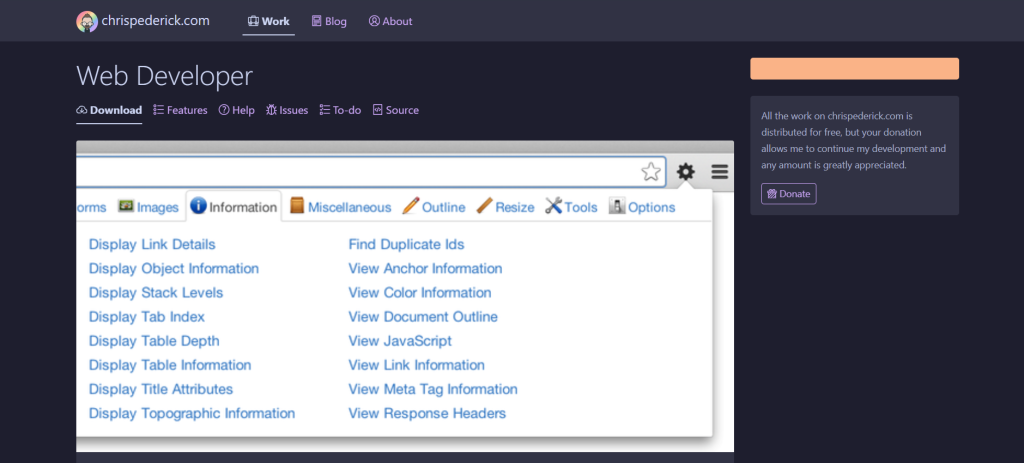Click View Color Information
1024x463 pixels.
pyautogui.click(x=420, y=293)
